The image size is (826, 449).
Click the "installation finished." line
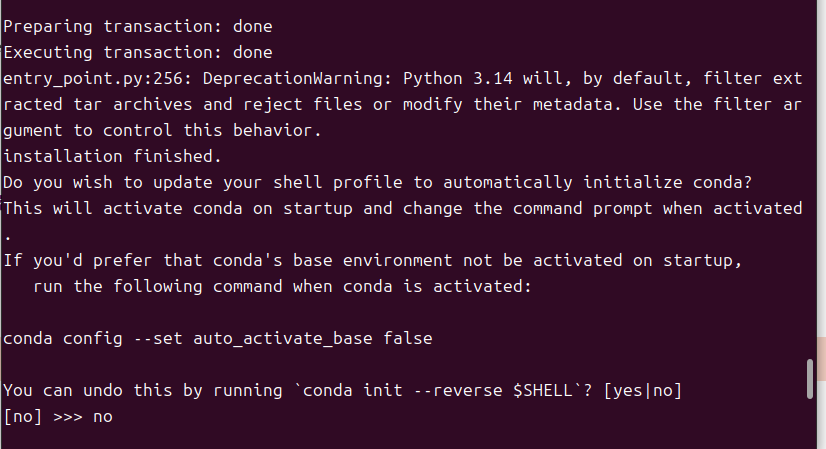pos(112,157)
